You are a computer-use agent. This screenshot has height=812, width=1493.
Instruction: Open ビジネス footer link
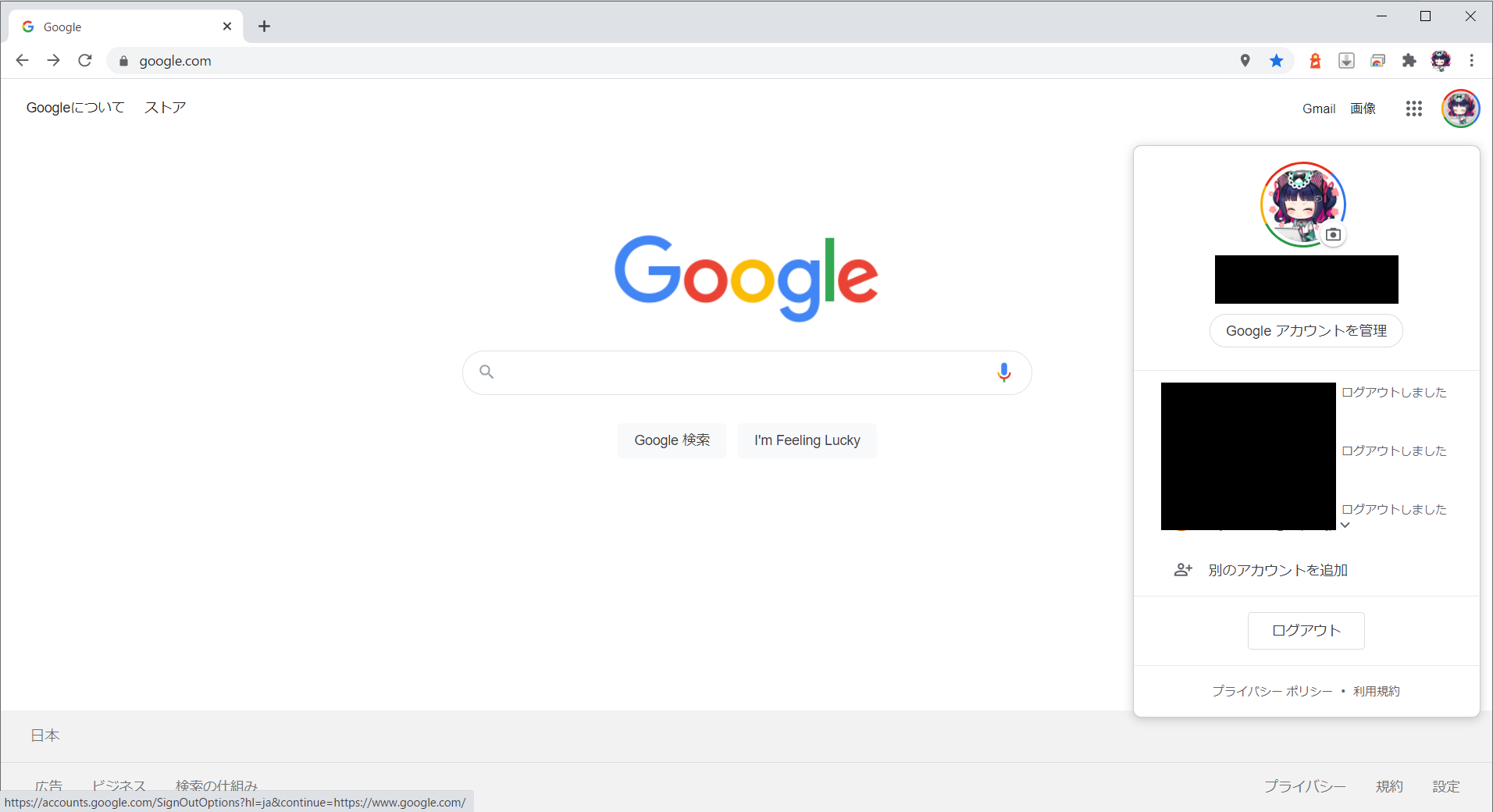(119, 785)
